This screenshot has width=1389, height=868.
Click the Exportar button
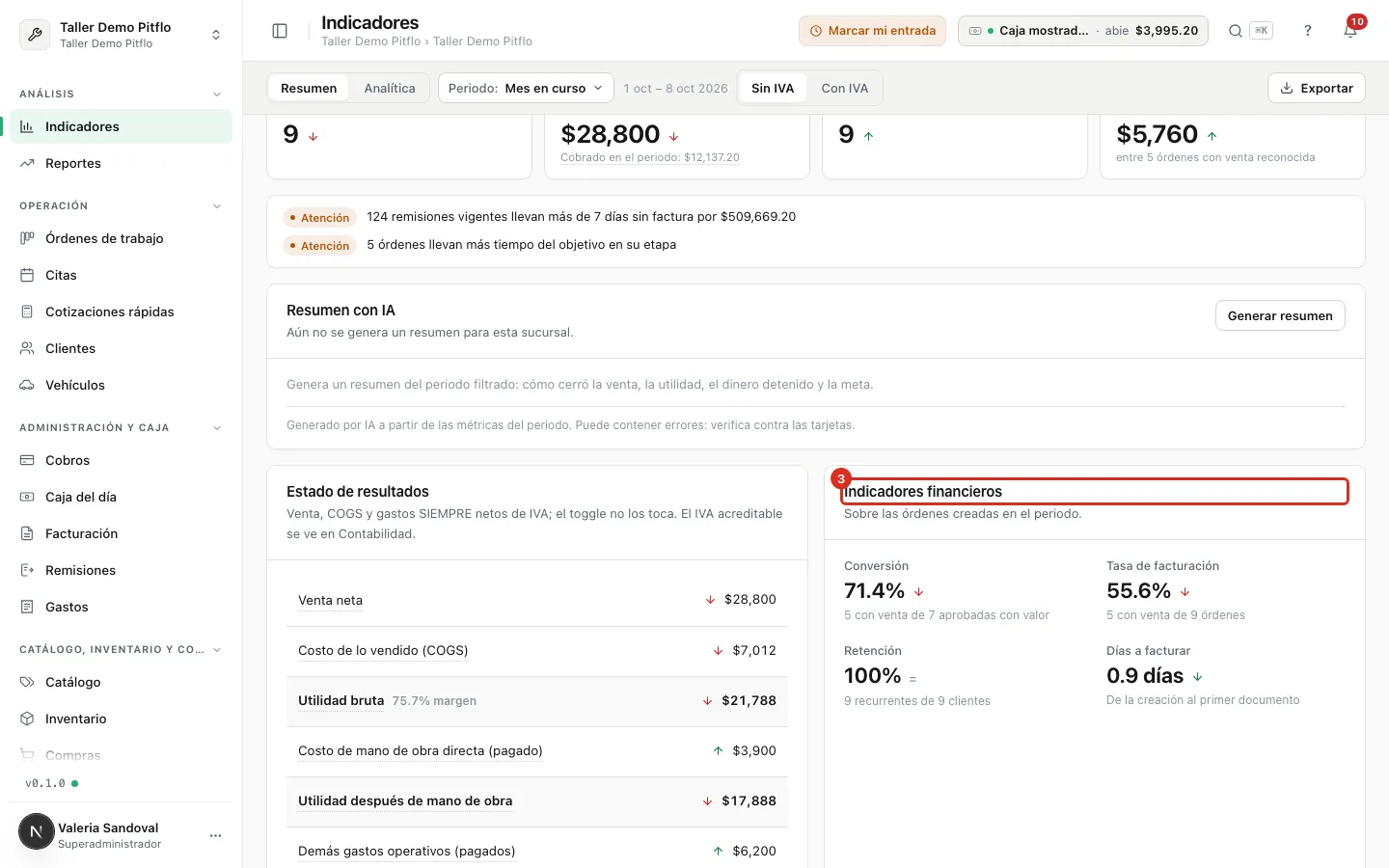[x=1317, y=88]
